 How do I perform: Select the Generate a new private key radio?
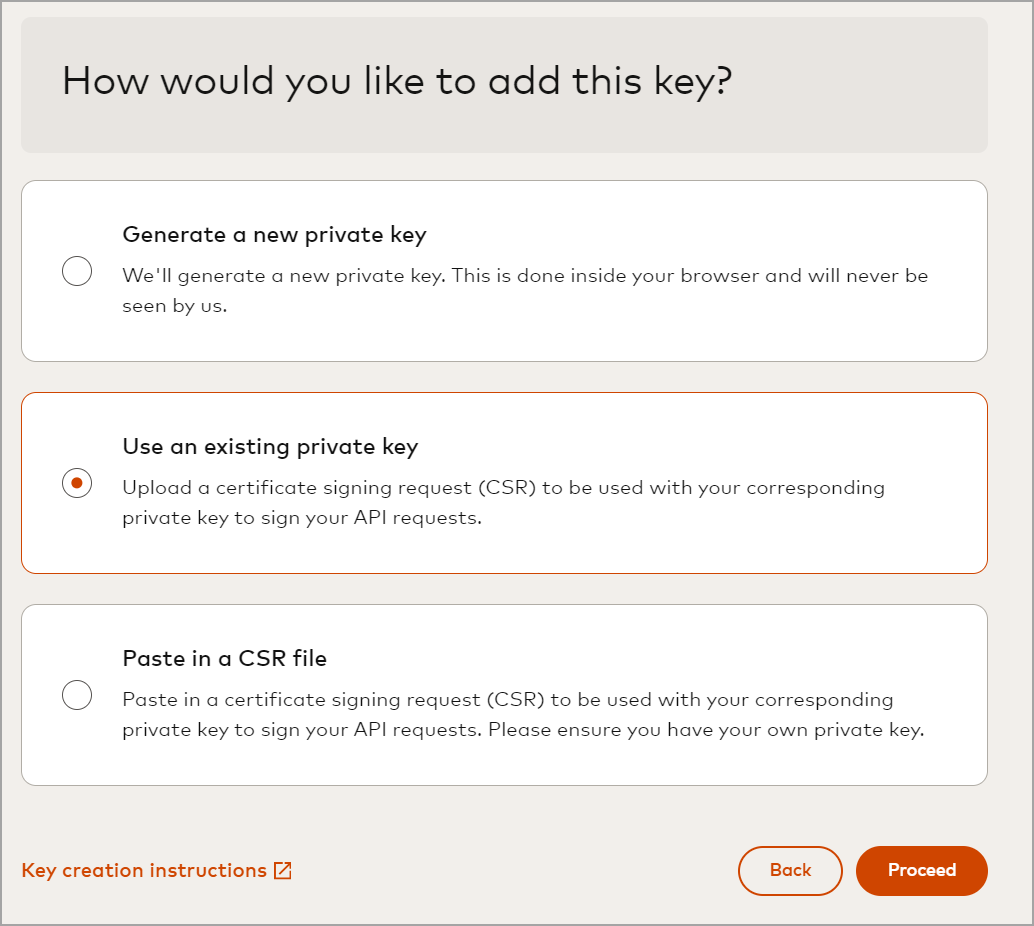77,271
